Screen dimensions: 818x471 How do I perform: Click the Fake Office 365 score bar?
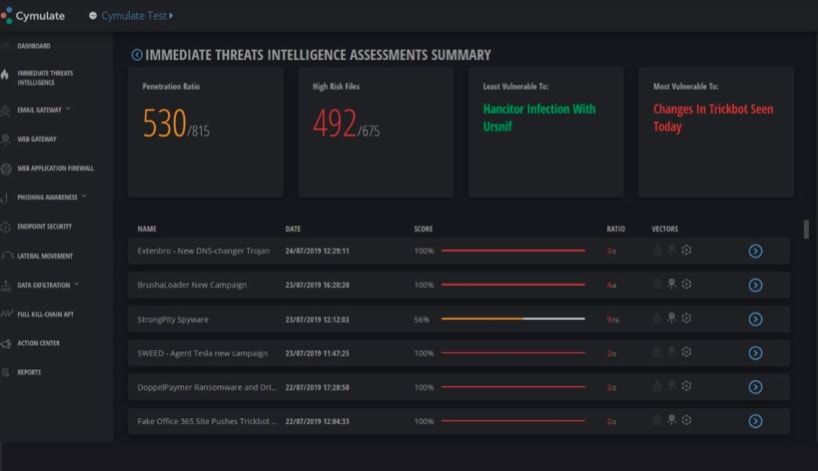click(513, 421)
